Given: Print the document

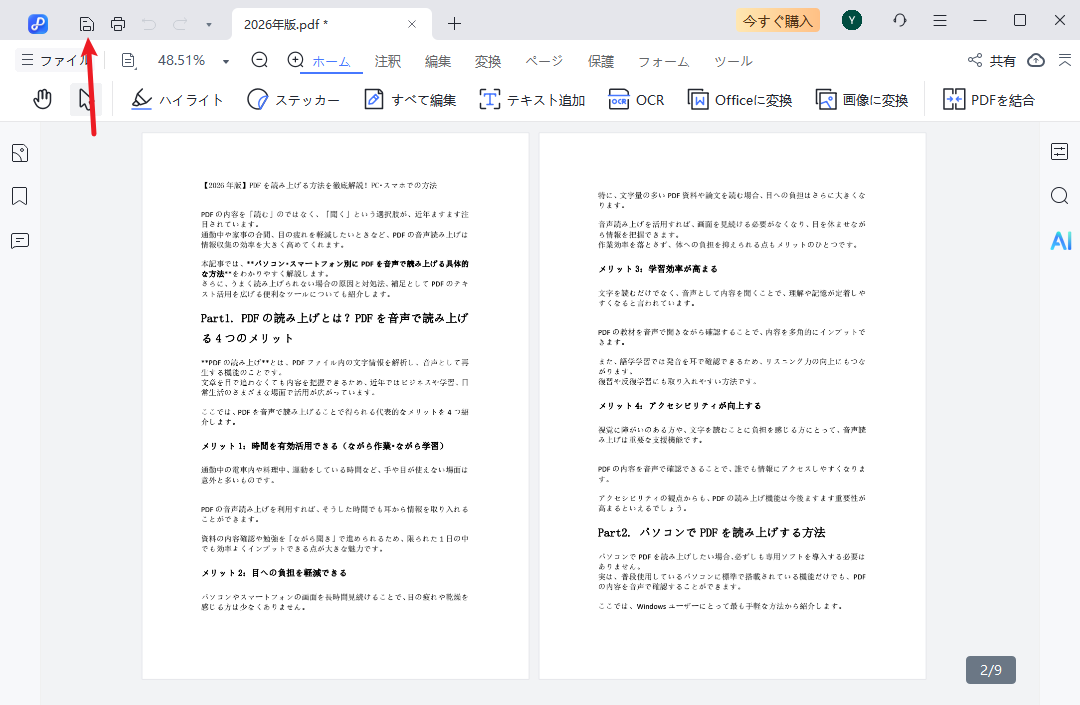Looking at the screenshot, I should [x=118, y=22].
